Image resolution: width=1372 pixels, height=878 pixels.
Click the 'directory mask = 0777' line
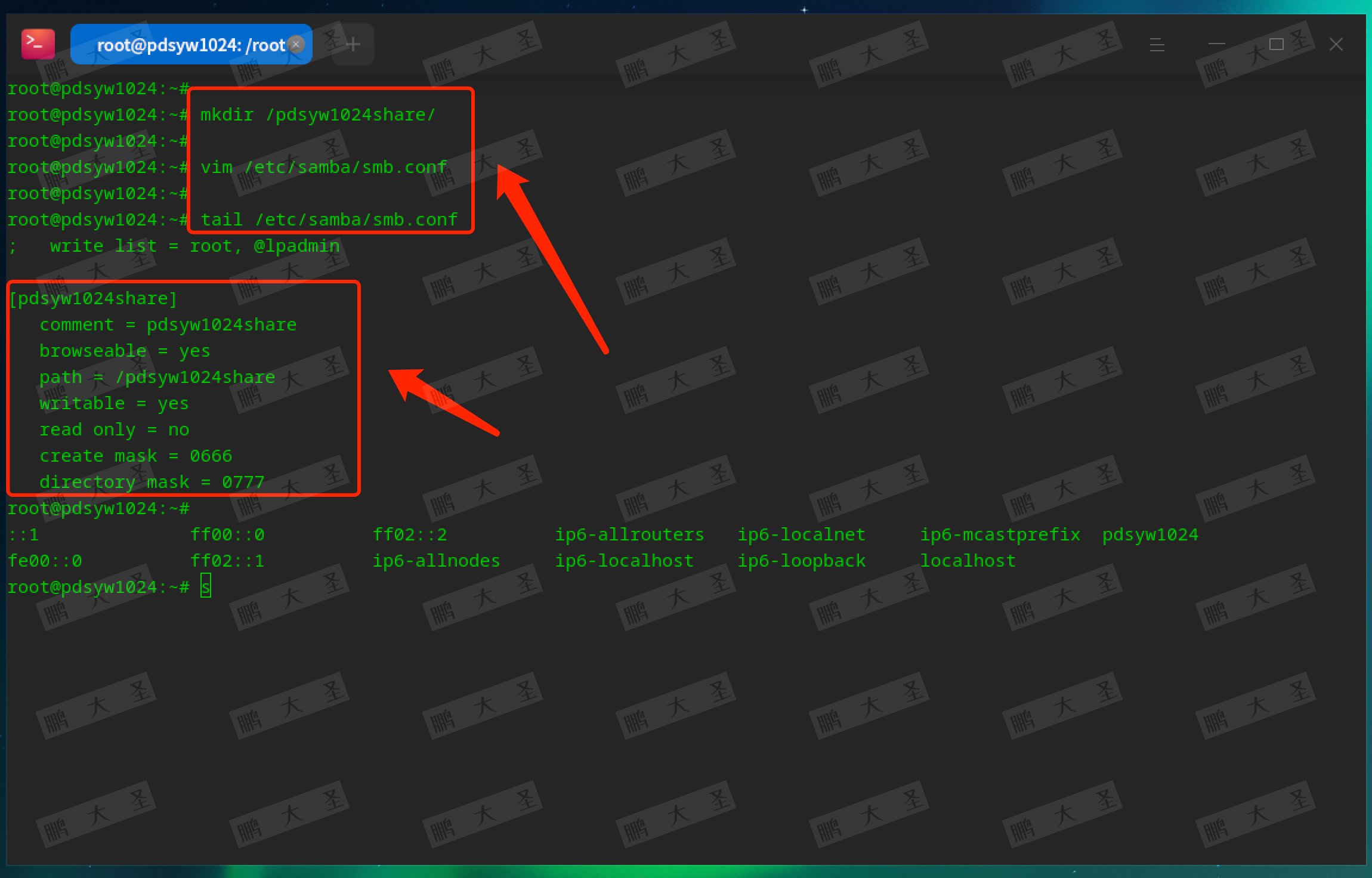coord(152,482)
